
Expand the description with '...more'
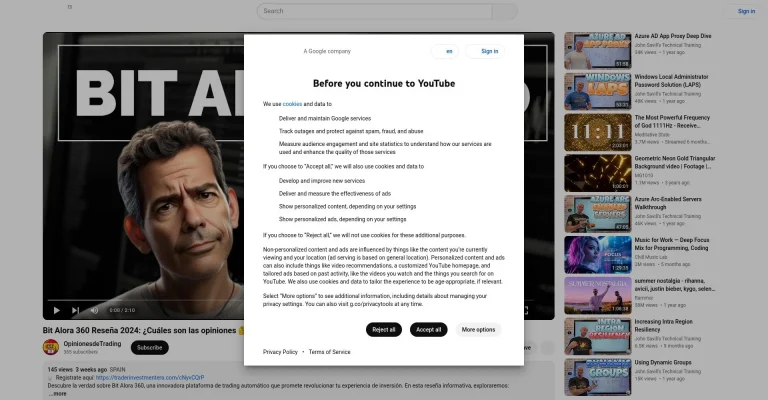pyautogui.click(x=57, y=393)
